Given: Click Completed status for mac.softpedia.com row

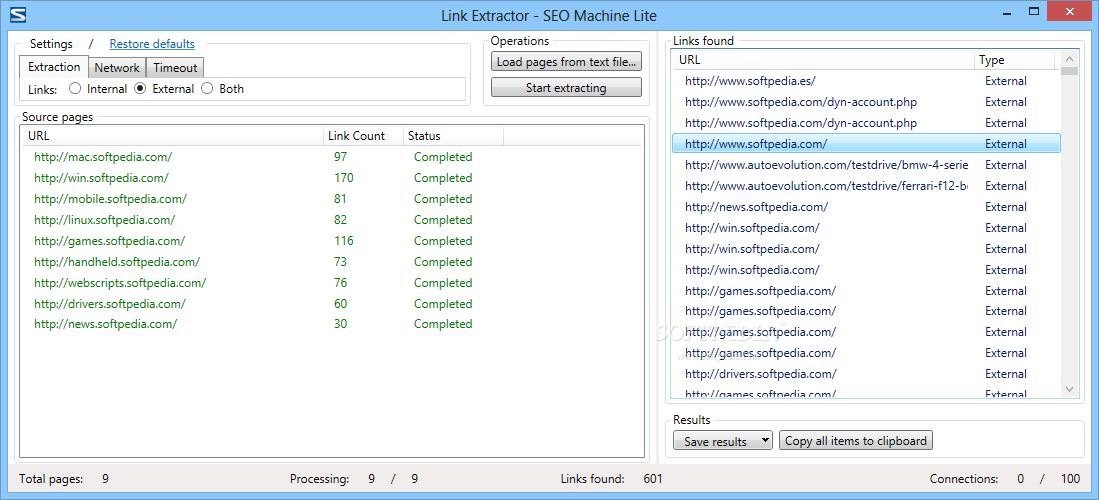Looking at the screenshot, I should point(443,157).
